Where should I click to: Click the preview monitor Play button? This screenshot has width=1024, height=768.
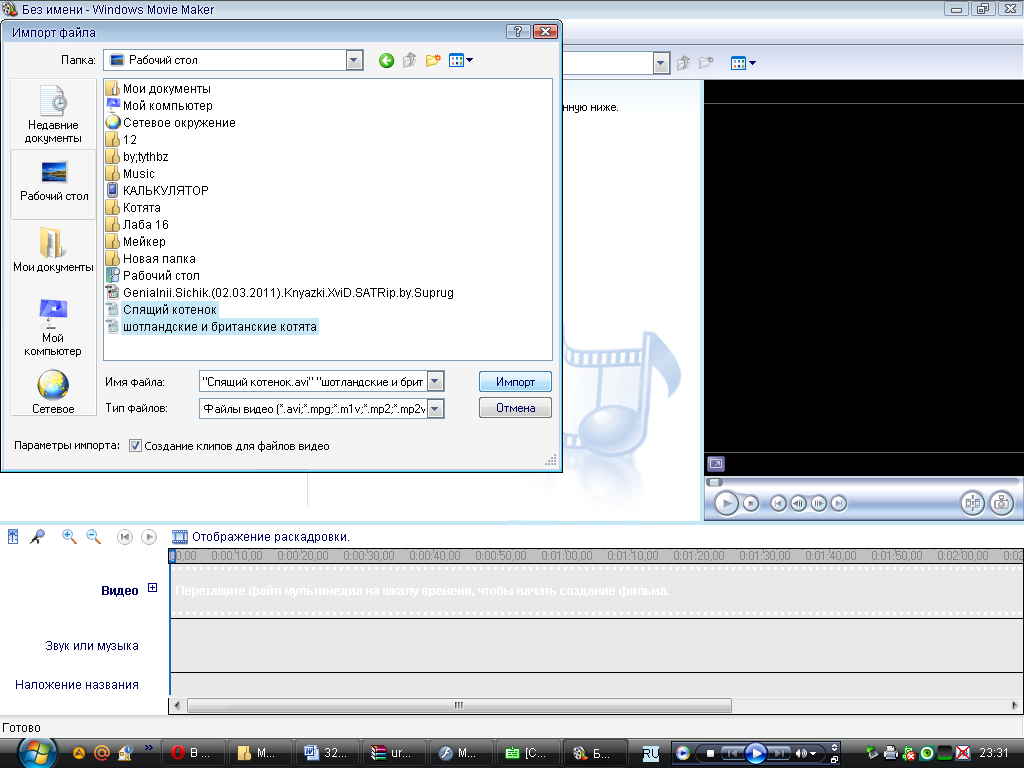[x=726, y=504]
